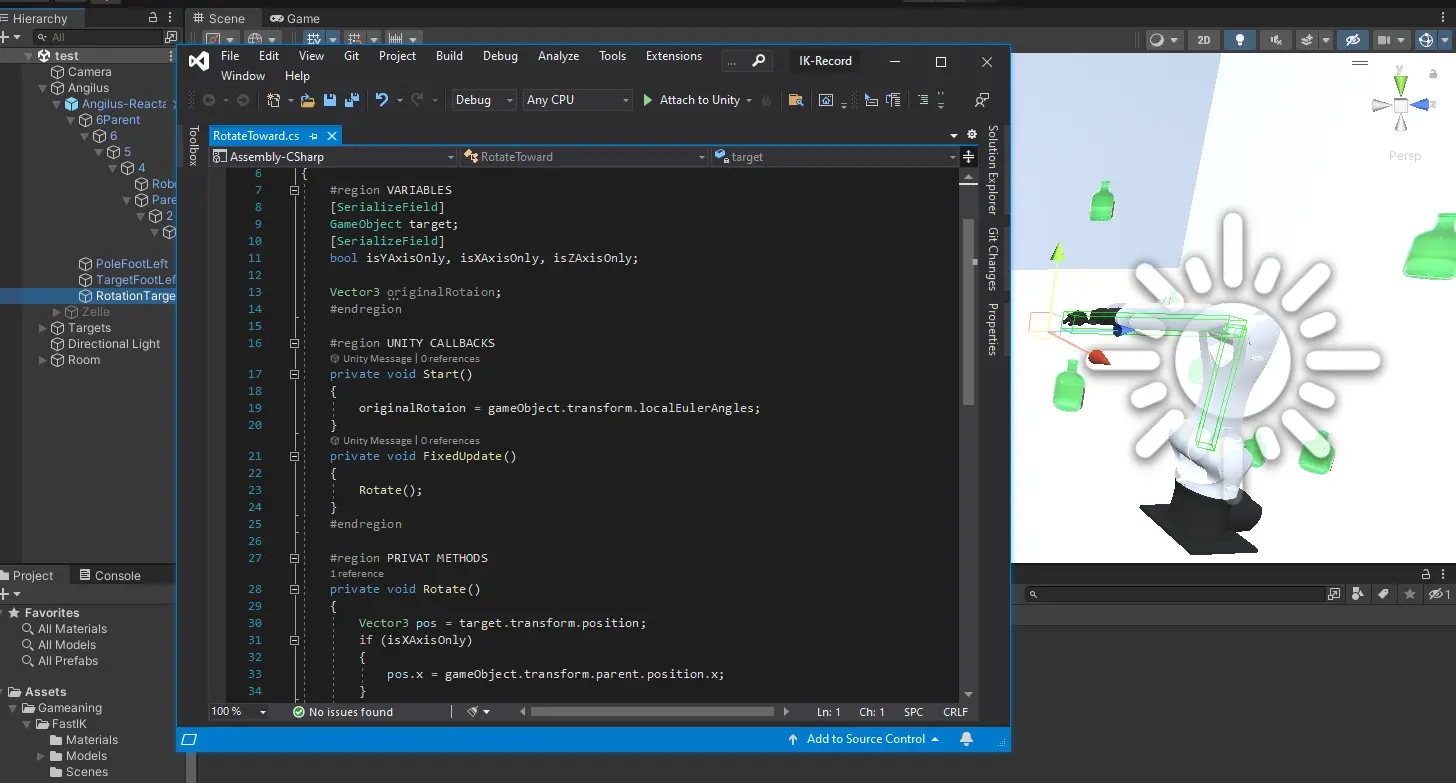This screenshot has height=783, width=1456.
Task: Toggle 2D view in Scene toolbar
Action: click(x=1204, y=40)
